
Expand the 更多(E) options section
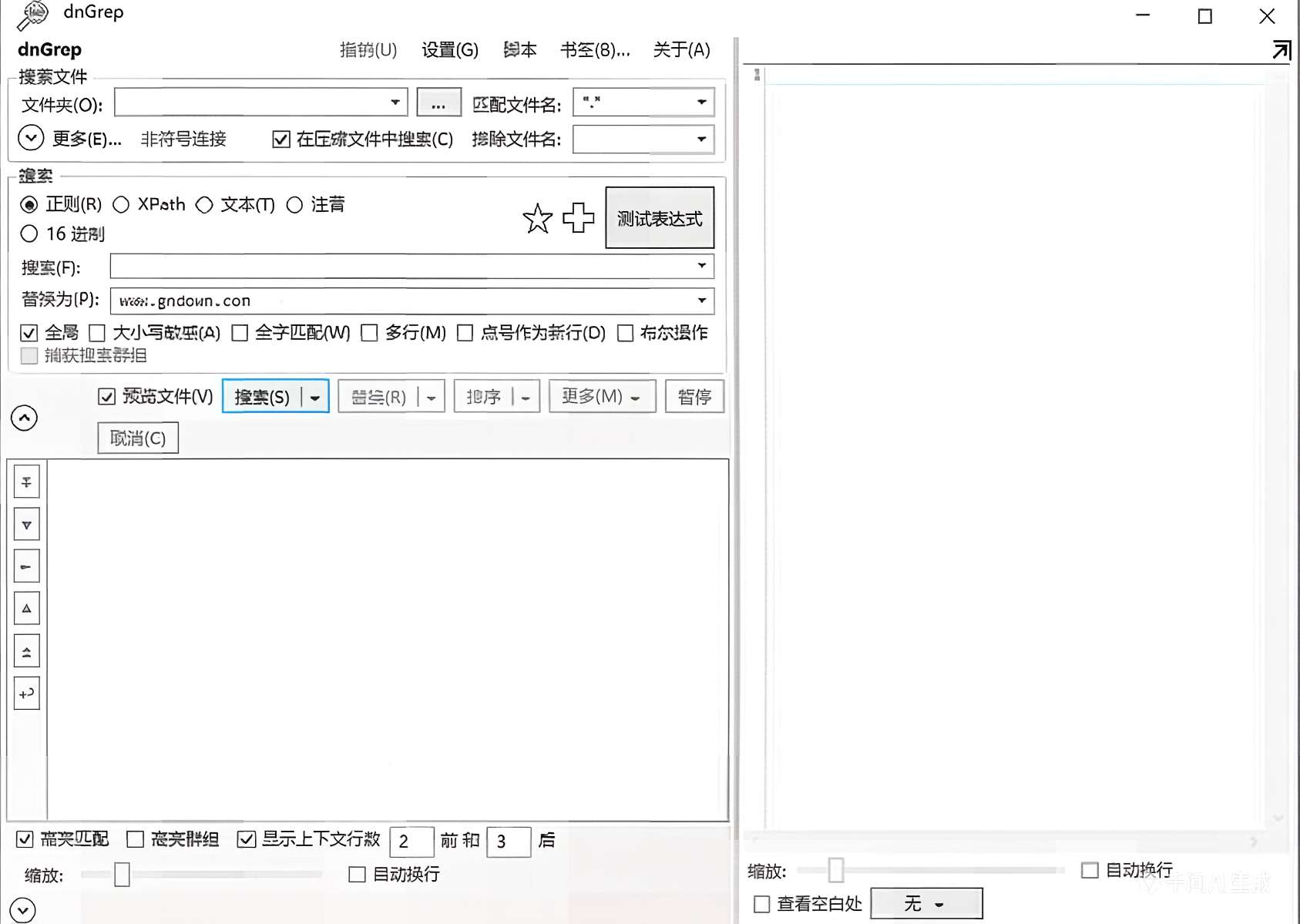[x=31, y=138]
